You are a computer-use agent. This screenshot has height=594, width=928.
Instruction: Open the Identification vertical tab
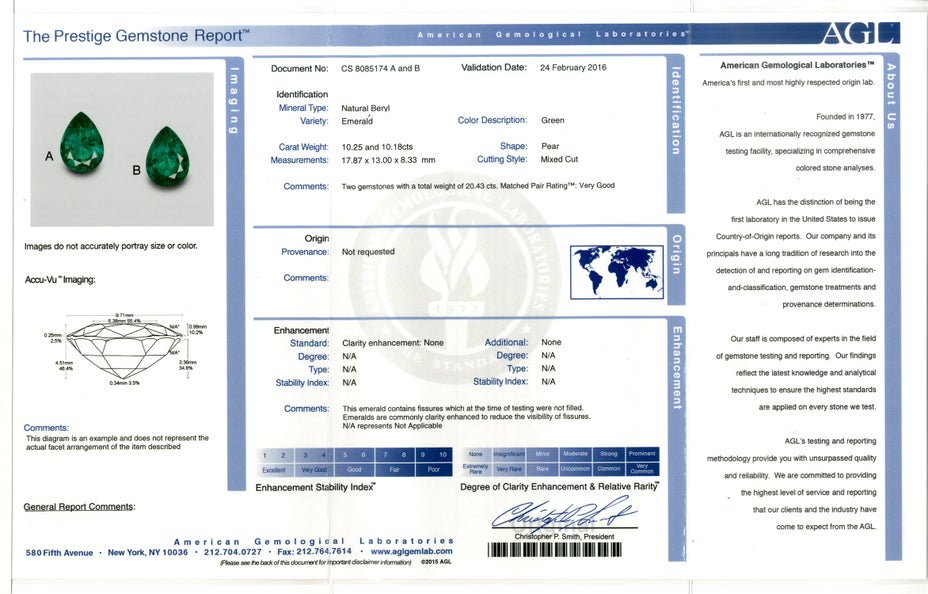(x=676, y=110)
